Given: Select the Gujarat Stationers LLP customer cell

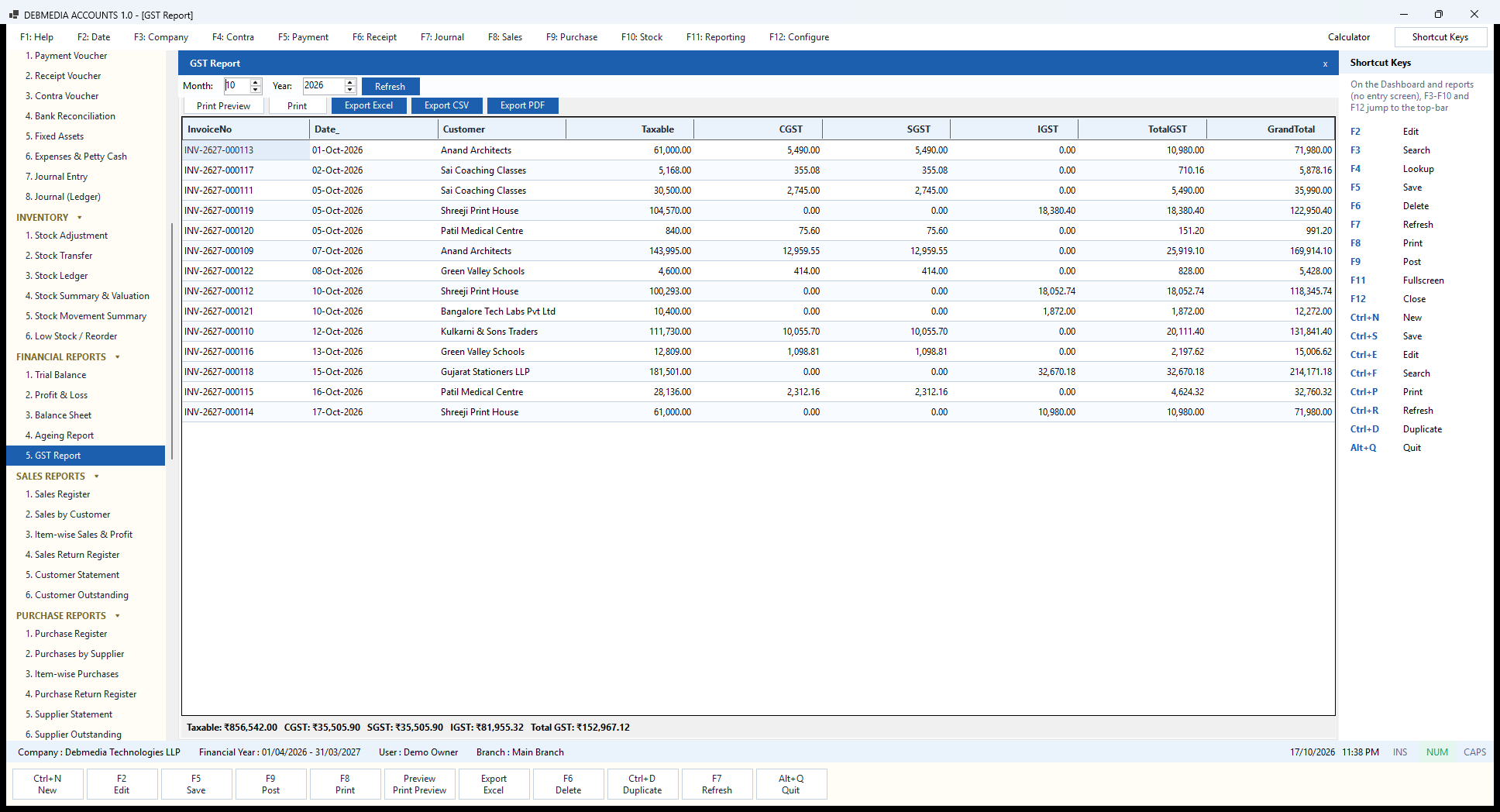Looking at the screenshot, I should tap(502, 372).
